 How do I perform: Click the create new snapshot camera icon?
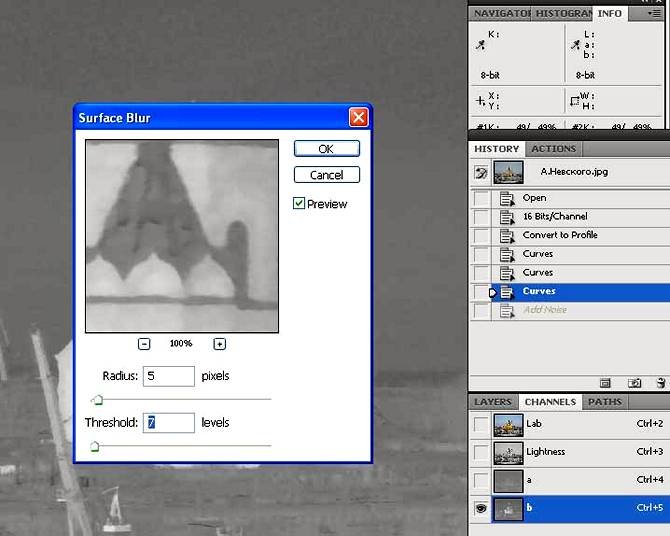[x=634, y=383]
